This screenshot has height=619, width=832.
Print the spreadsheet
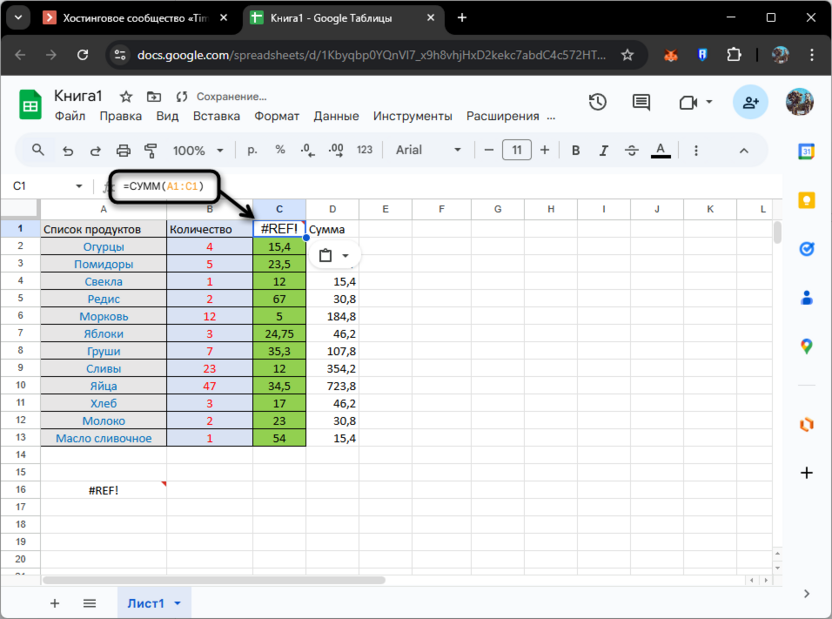tap(123, 151)
